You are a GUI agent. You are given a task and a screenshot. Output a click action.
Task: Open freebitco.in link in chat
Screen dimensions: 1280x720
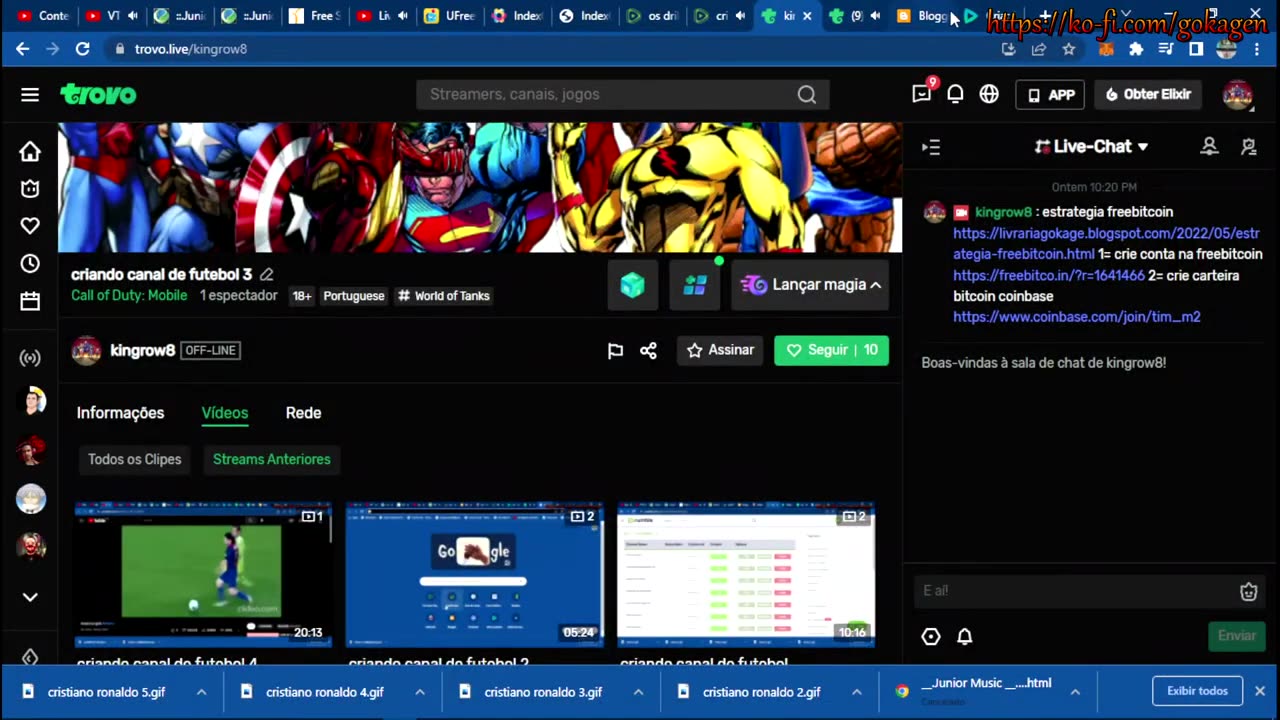pyautogui.click(x=1048, y=275)
